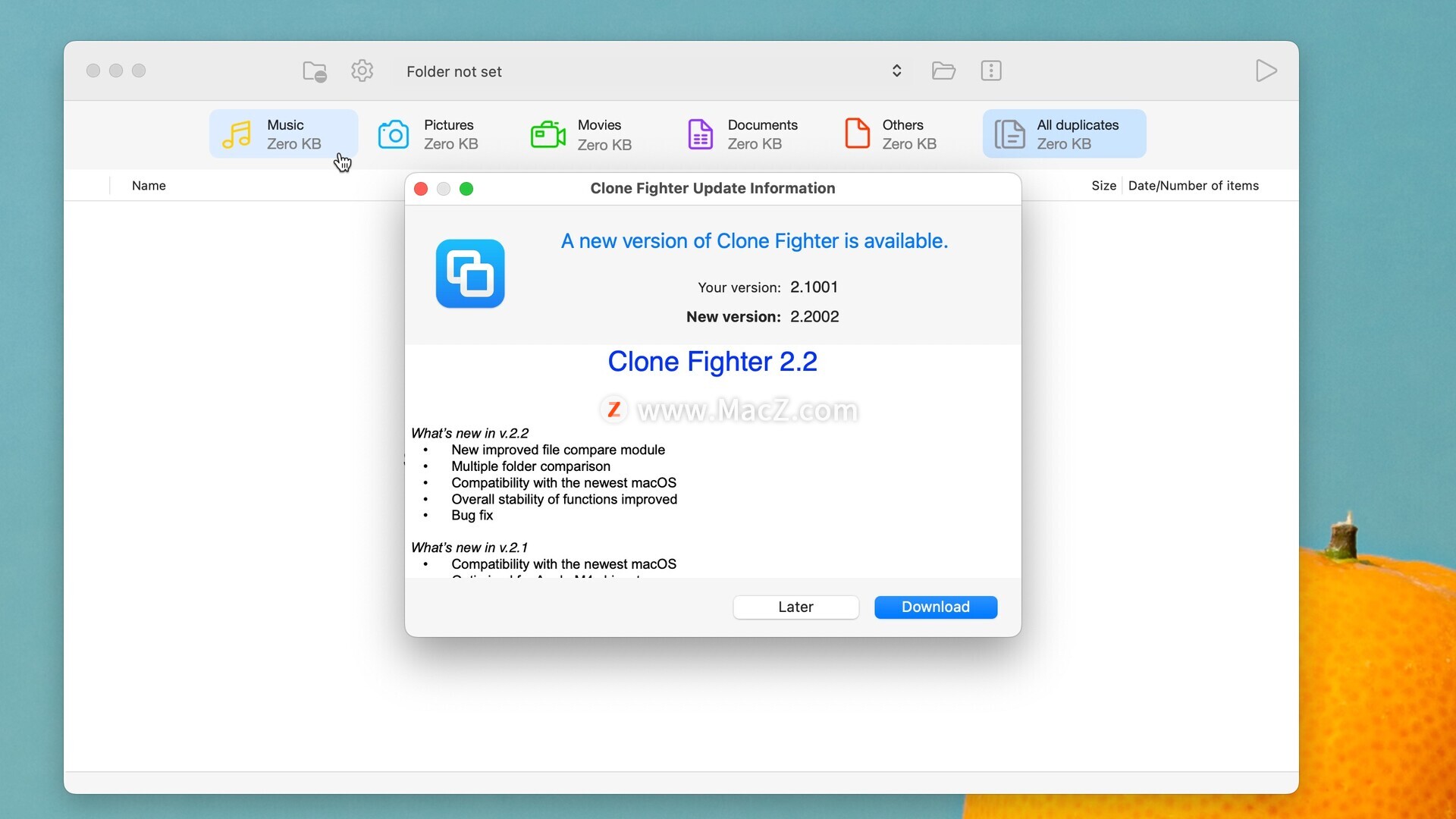Click the Size column header
The height and width of the screenshot is (819, 1456).
(1103, 186)
